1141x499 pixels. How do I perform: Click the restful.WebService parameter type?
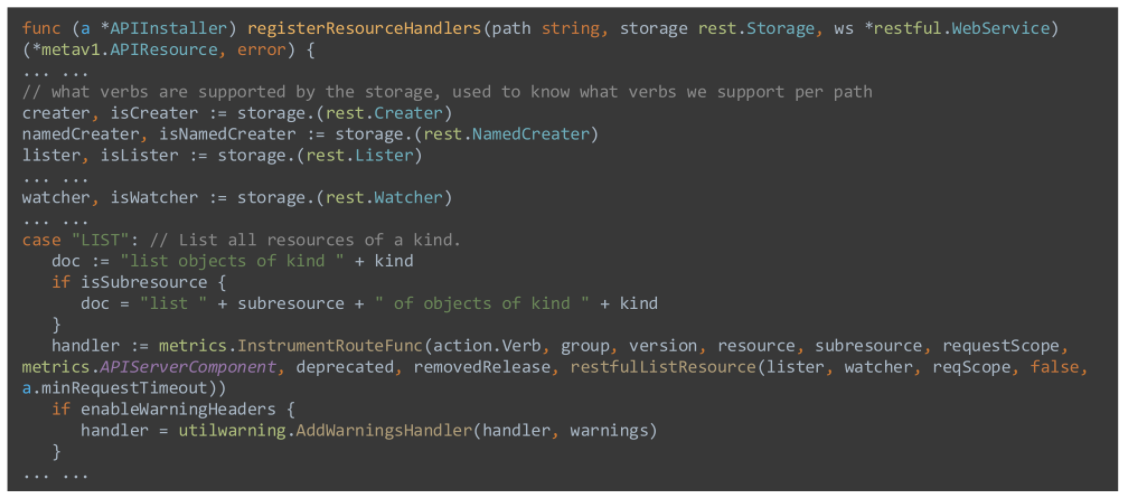(965, 28)
